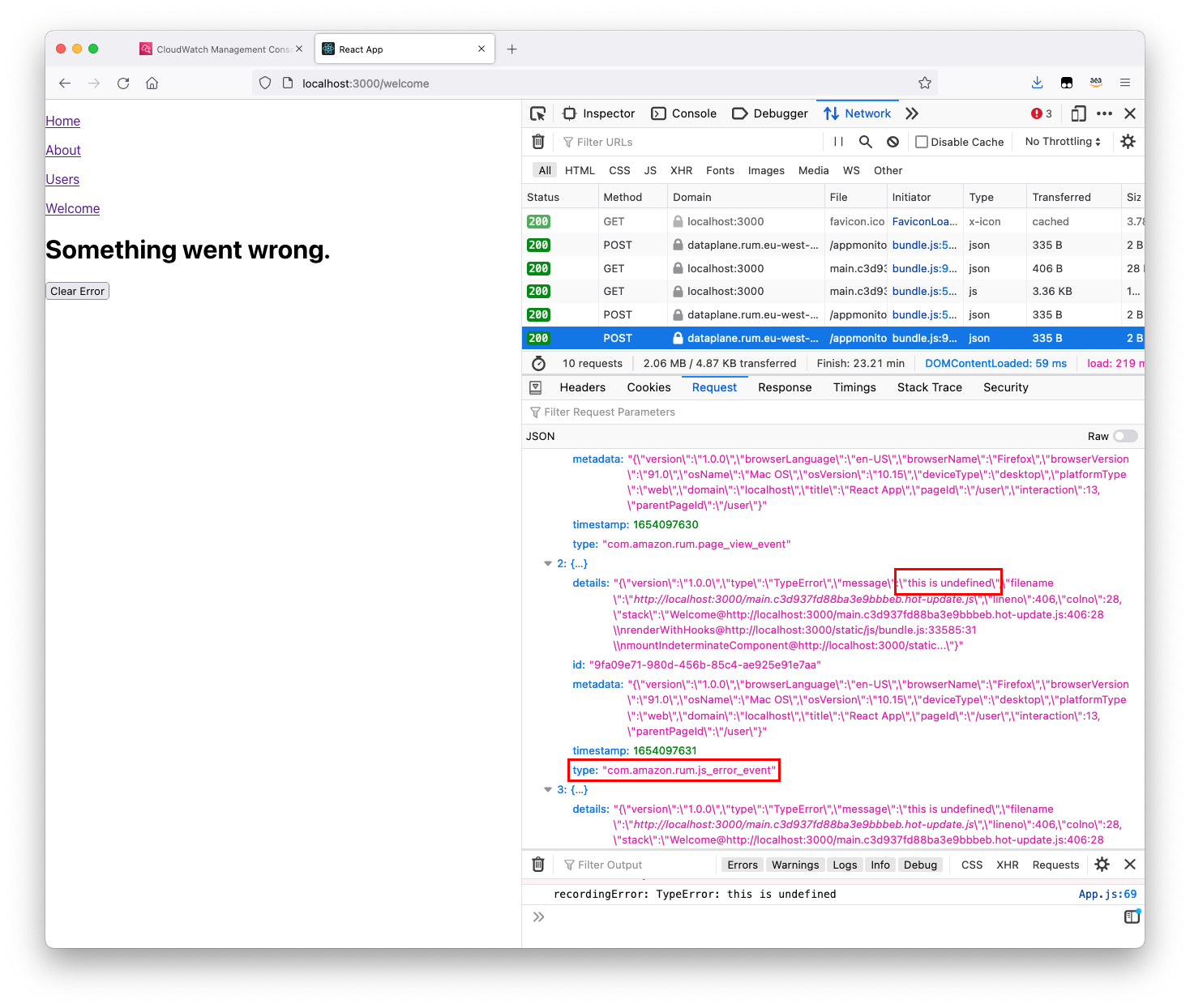Open the DevTools customize menu

[x=1104, y=113]
